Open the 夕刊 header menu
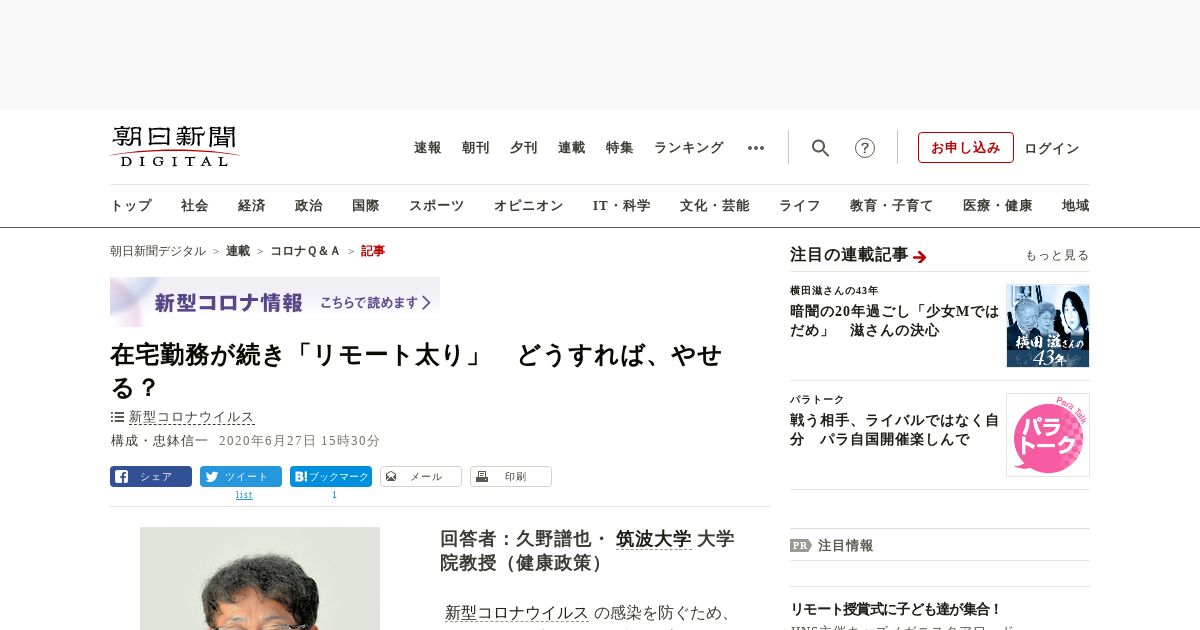The image size is (1200, 630). click(524, 148)
